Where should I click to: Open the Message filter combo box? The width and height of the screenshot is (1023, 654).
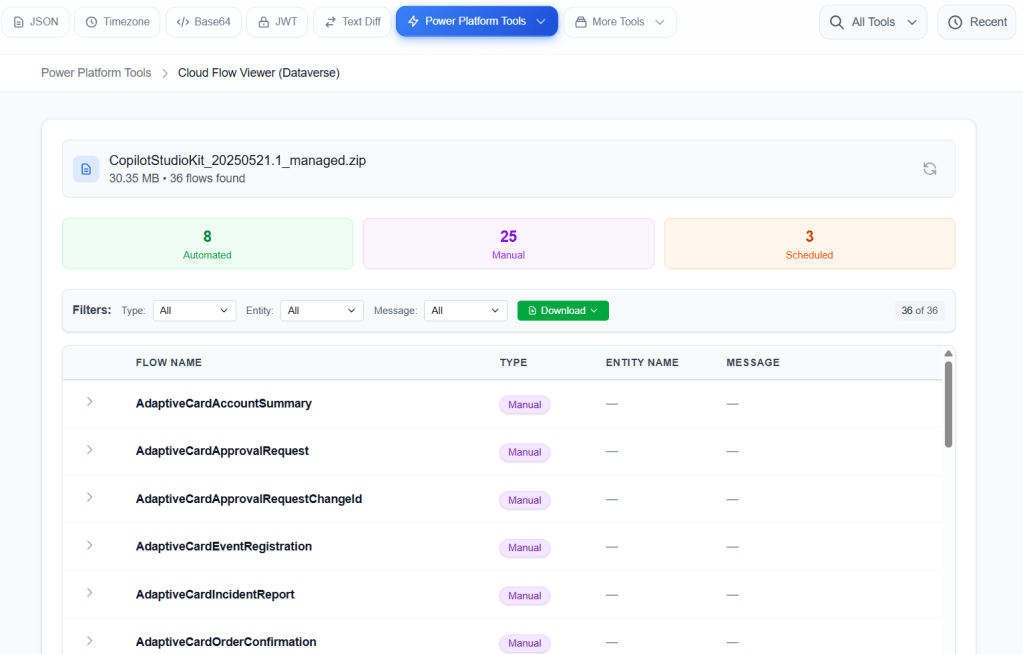click(466, 311)
